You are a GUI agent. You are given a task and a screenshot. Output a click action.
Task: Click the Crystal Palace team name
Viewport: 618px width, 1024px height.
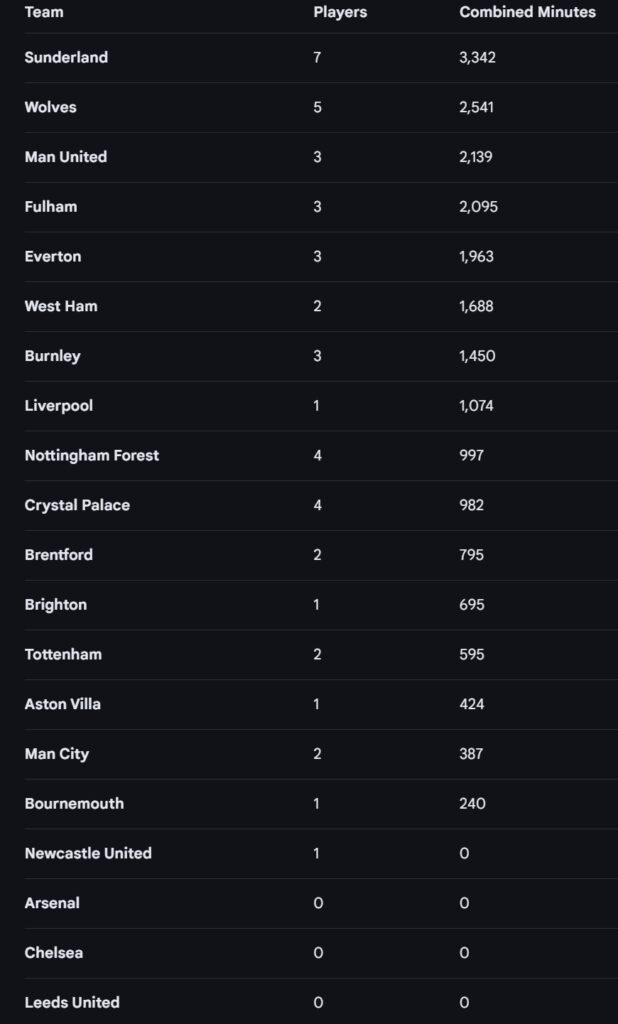pos(77,505)
